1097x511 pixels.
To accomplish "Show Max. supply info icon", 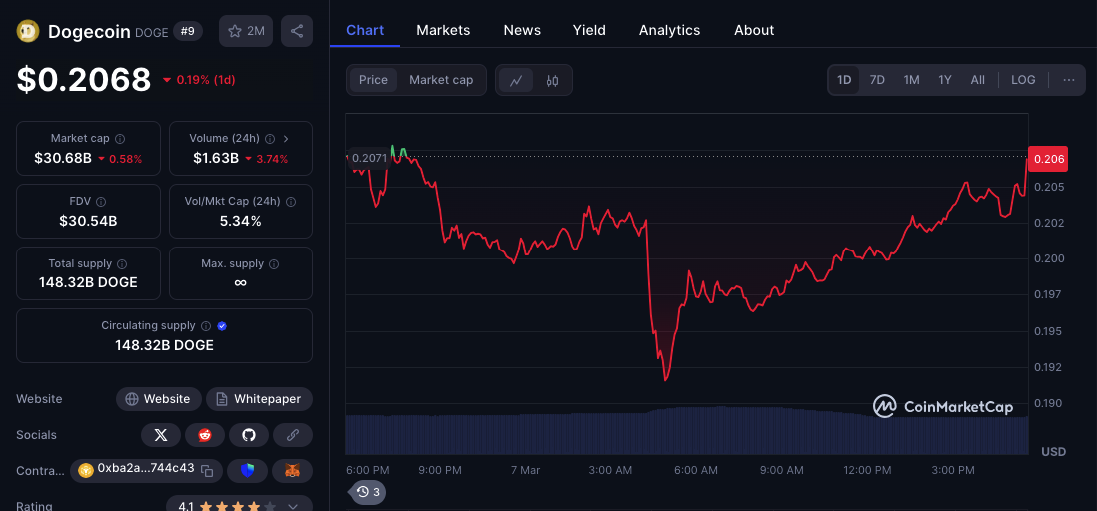I will 274,264.
